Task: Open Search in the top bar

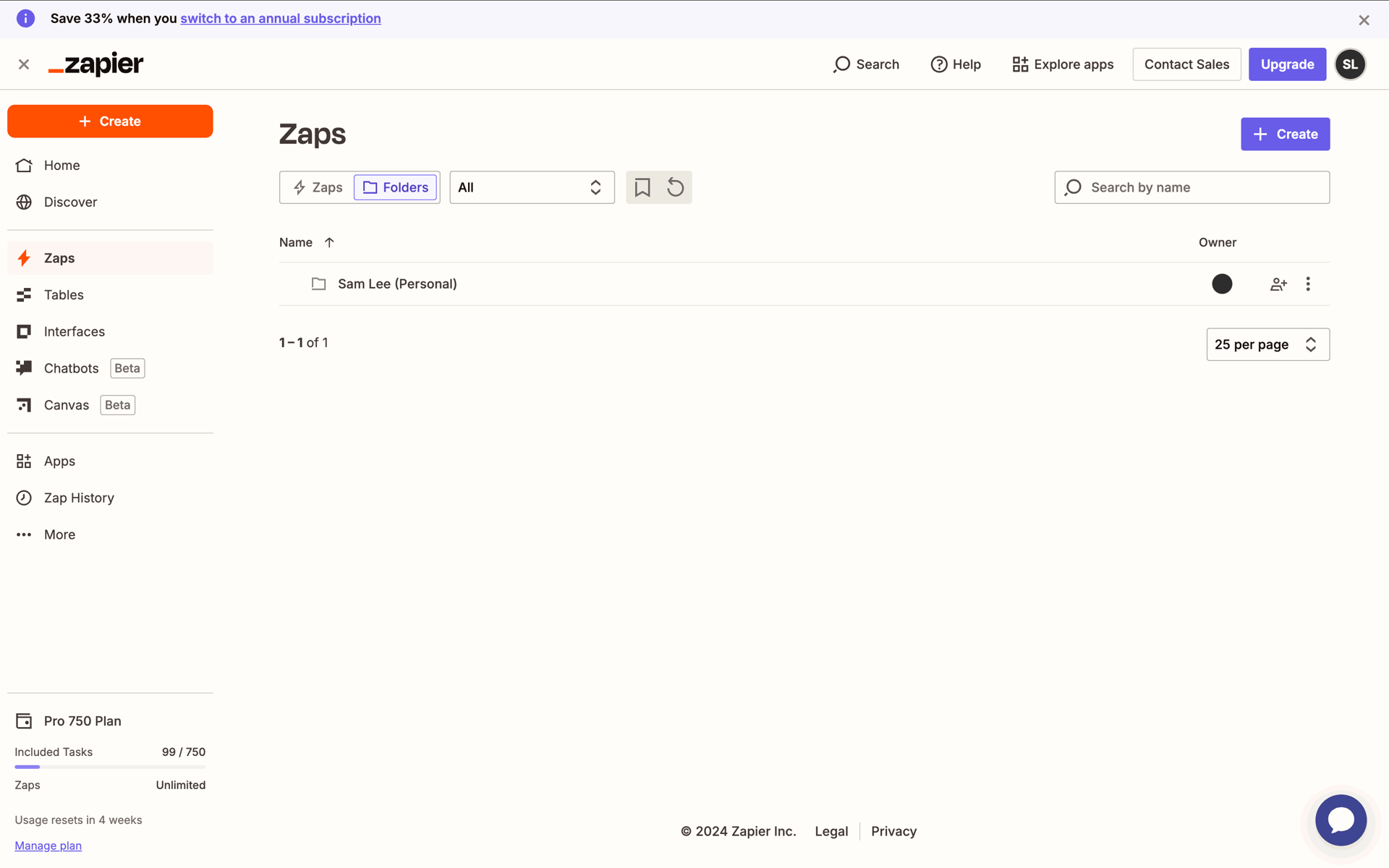Action: click(866, 64)
